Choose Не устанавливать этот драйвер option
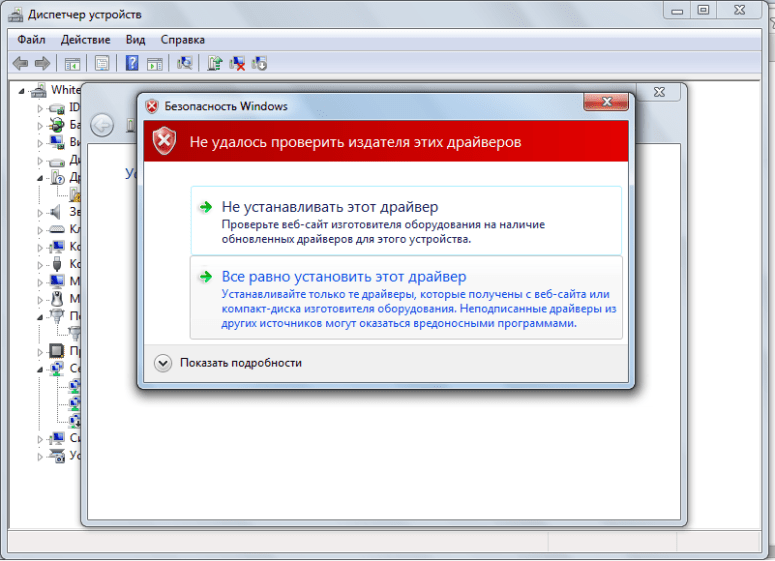This screenshot has height=561, width=775. click(406, 220)
